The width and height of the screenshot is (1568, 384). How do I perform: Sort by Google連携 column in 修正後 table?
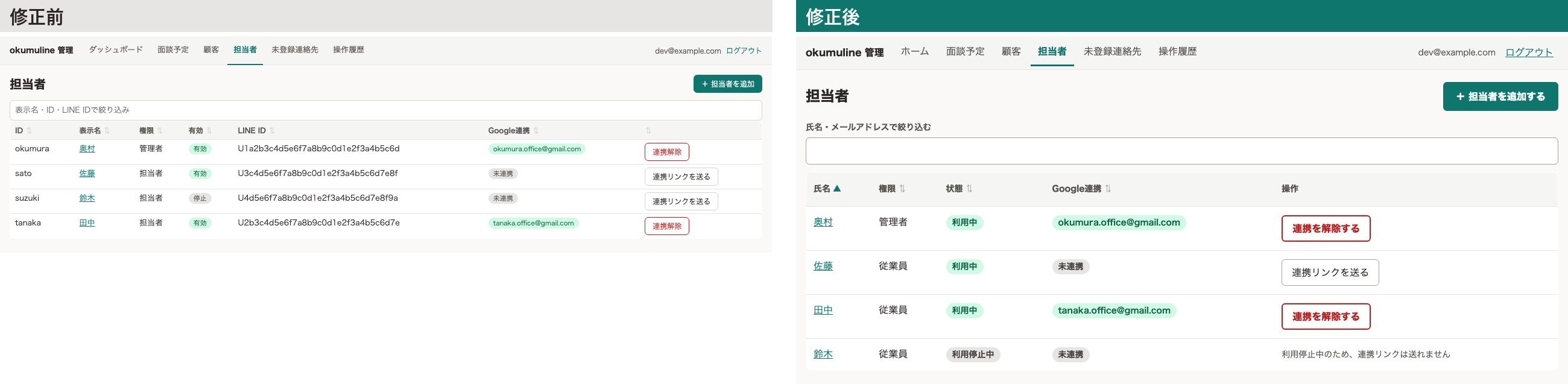point(1082,189)
